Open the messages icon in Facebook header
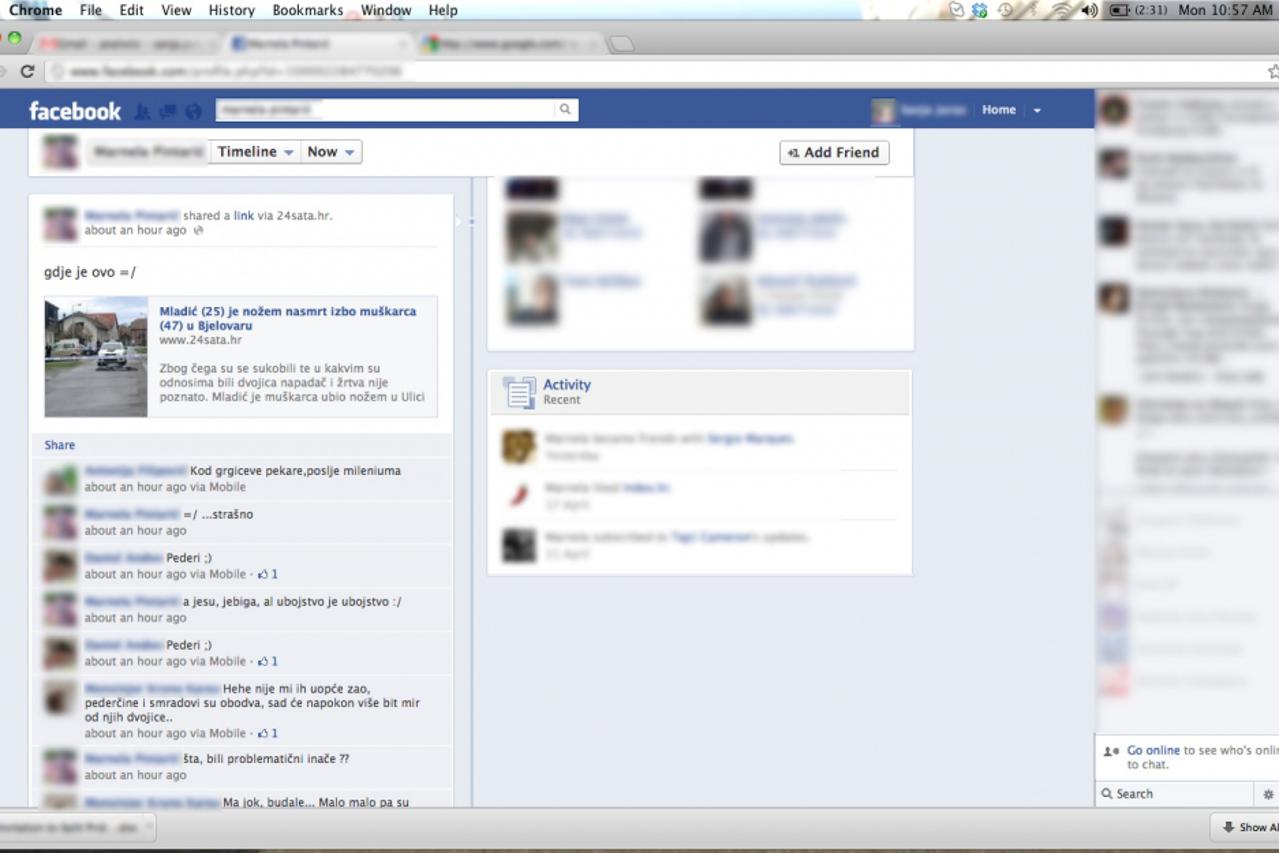 (x=168, y=111)
